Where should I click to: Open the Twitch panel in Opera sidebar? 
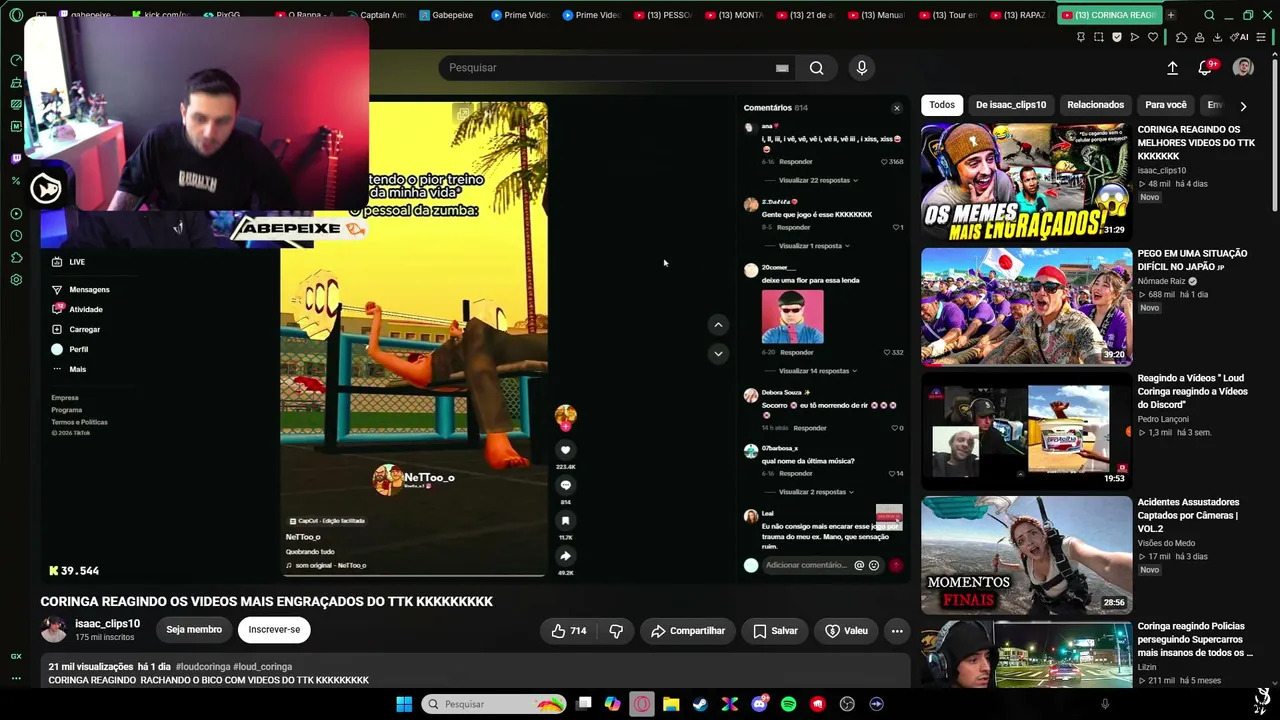click(16, 158)
